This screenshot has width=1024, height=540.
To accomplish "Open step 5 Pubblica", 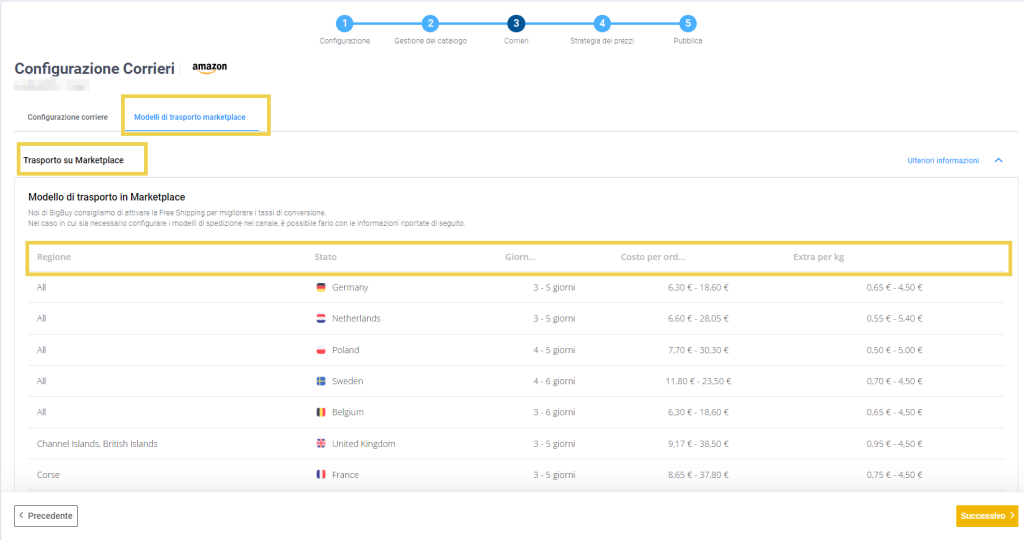I will pyautogui.click(x=687, y=23).
